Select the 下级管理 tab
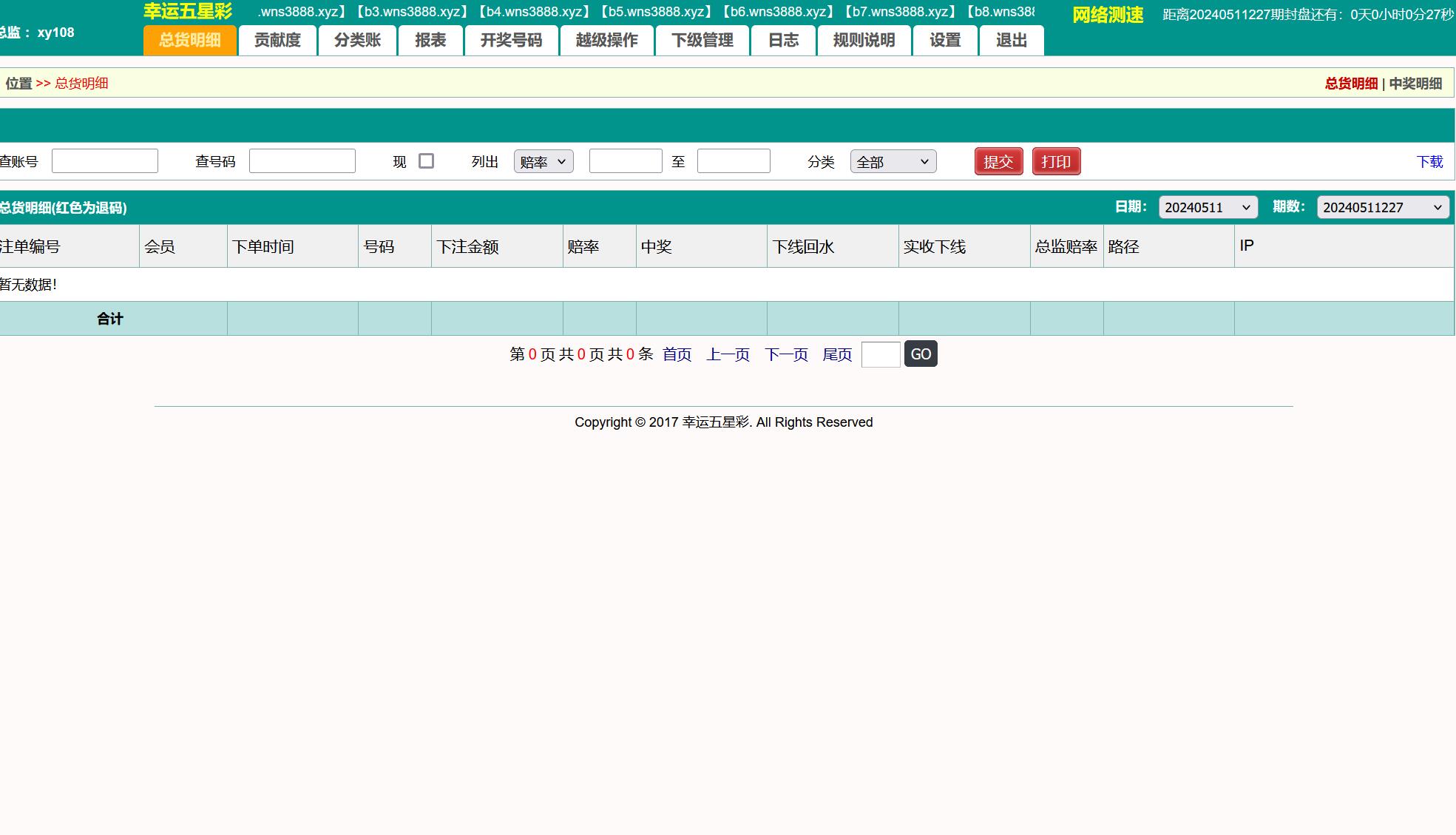The width and height of the screenshot is (1456, 835). pyautogui.click(x=702, y=41)
